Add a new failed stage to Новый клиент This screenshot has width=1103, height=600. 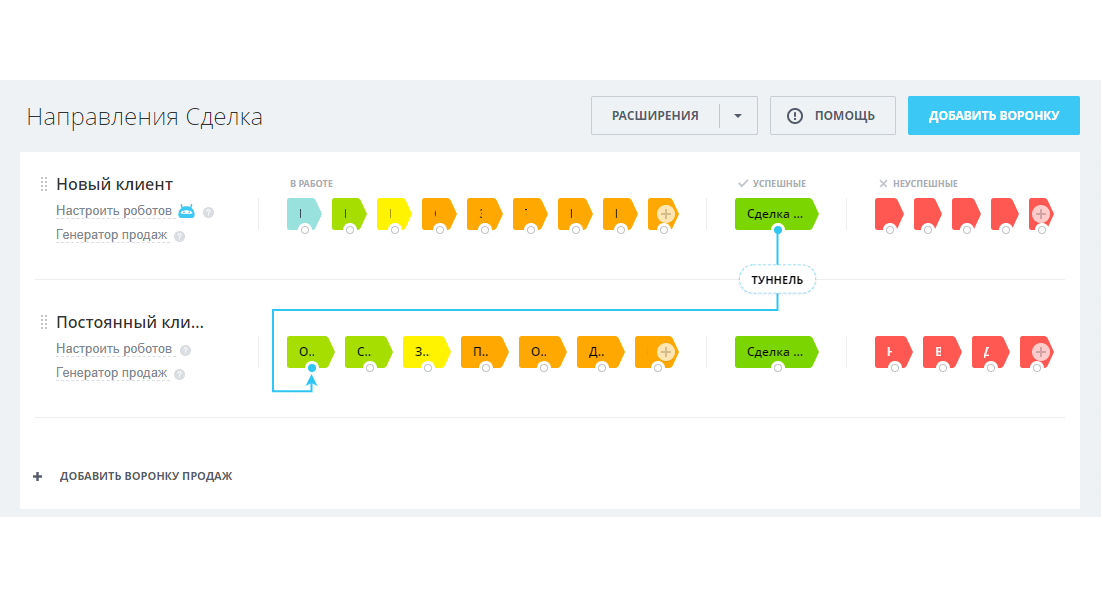(1041, 213)
